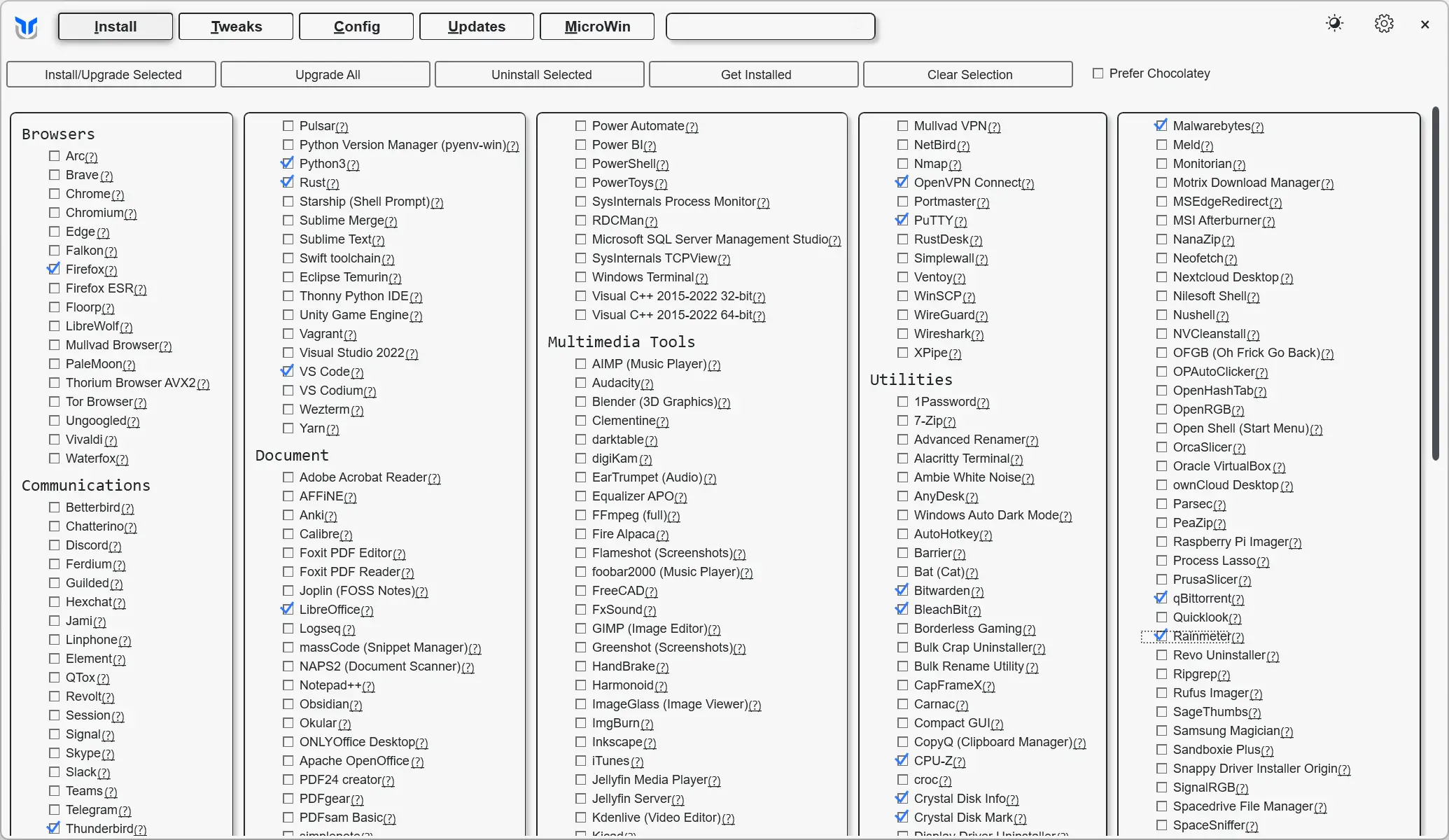Screen dimensions: 1449x840
Task: Check the Telegram checkbox
Action: tap(55, 810)
